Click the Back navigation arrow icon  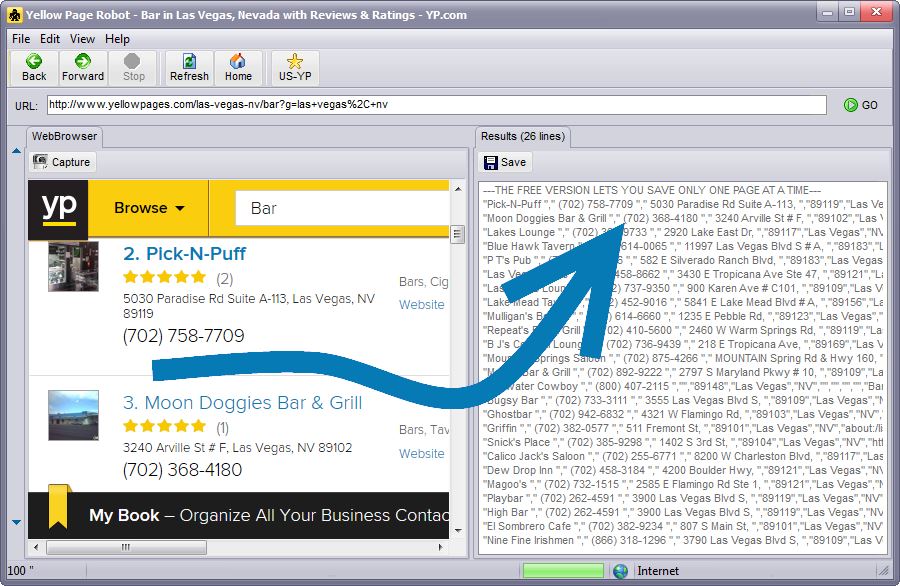click(x=34, y=62)
